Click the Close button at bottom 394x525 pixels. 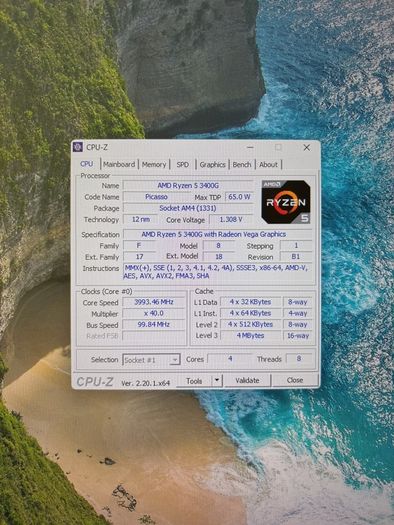295,380
